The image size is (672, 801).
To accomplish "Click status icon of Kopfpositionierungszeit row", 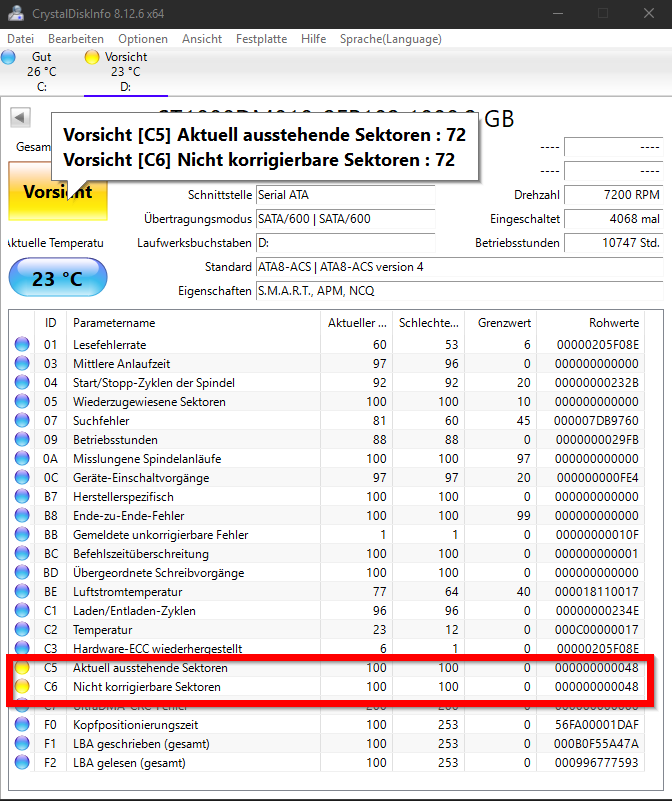I will [x=22, y=724].
